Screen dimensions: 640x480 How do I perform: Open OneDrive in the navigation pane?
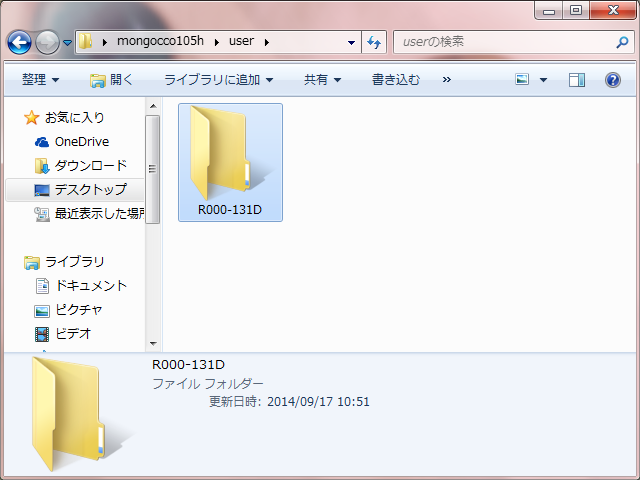81,141
